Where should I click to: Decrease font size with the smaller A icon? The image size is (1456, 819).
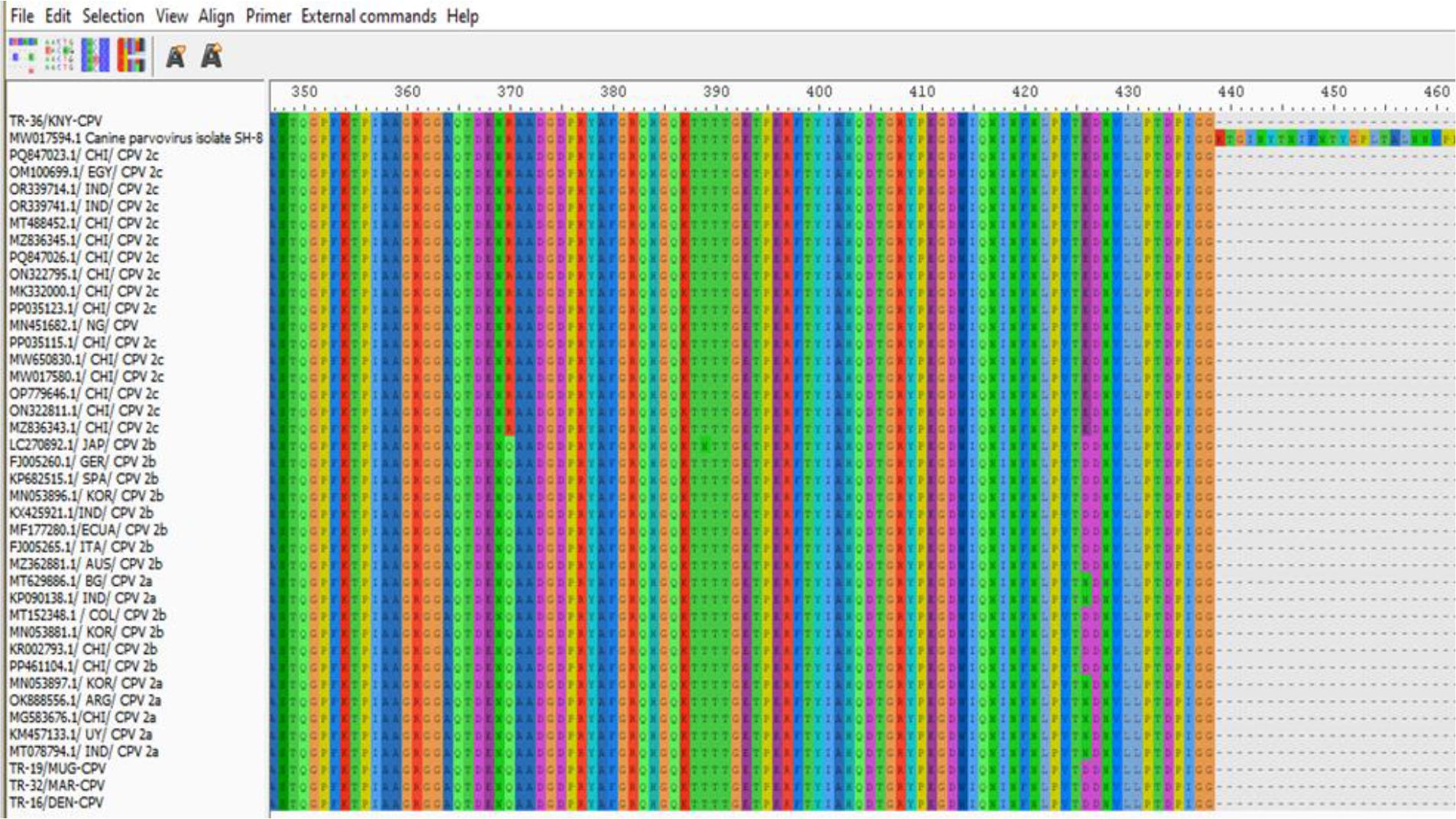[176, 57]
